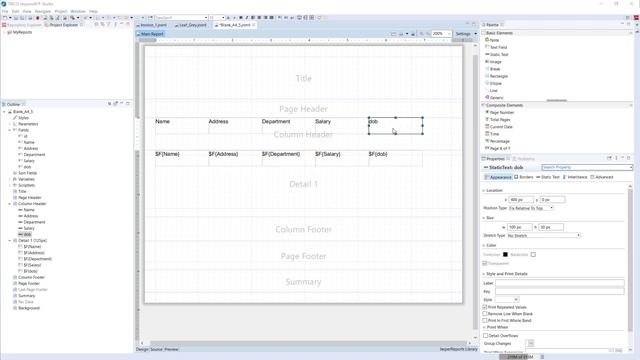This screenshot has height=360, width=640.
Task: Enable Print In First Whole Band
Action: coord(485,321)
